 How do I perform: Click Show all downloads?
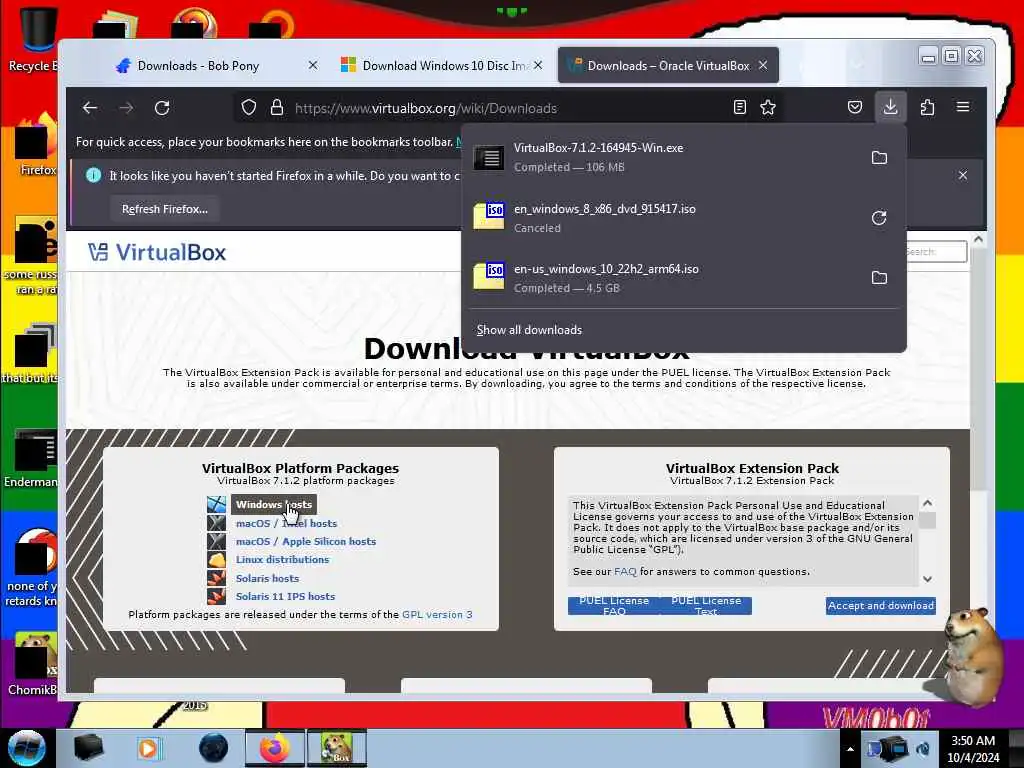click(529, 330)
